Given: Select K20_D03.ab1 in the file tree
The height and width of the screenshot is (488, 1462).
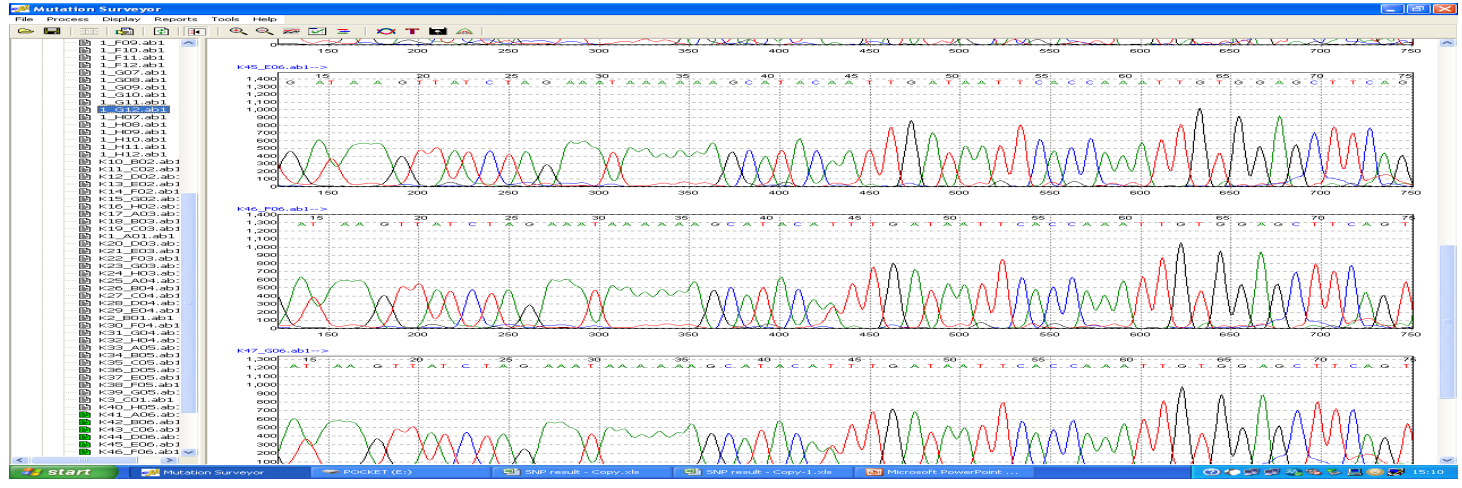Looking at the screenshot, I should [x=139, y=243].
